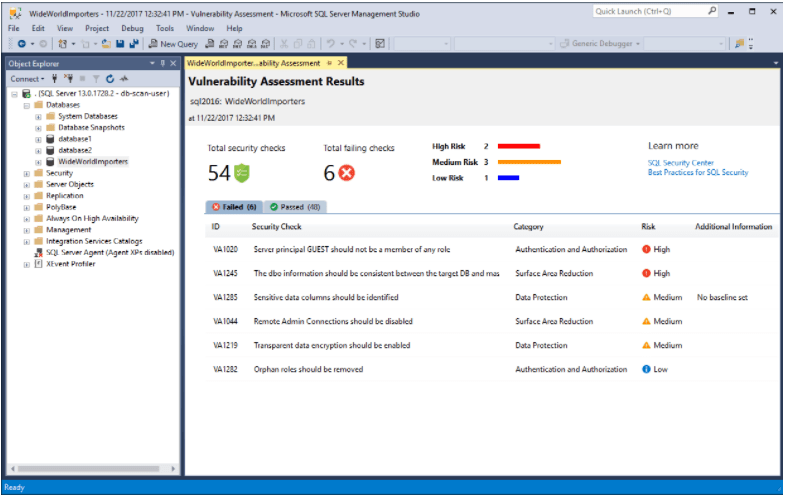The image size is (786, 498).
Task: Click the Save floppy disk icon
Action: (x=120, y=44)
